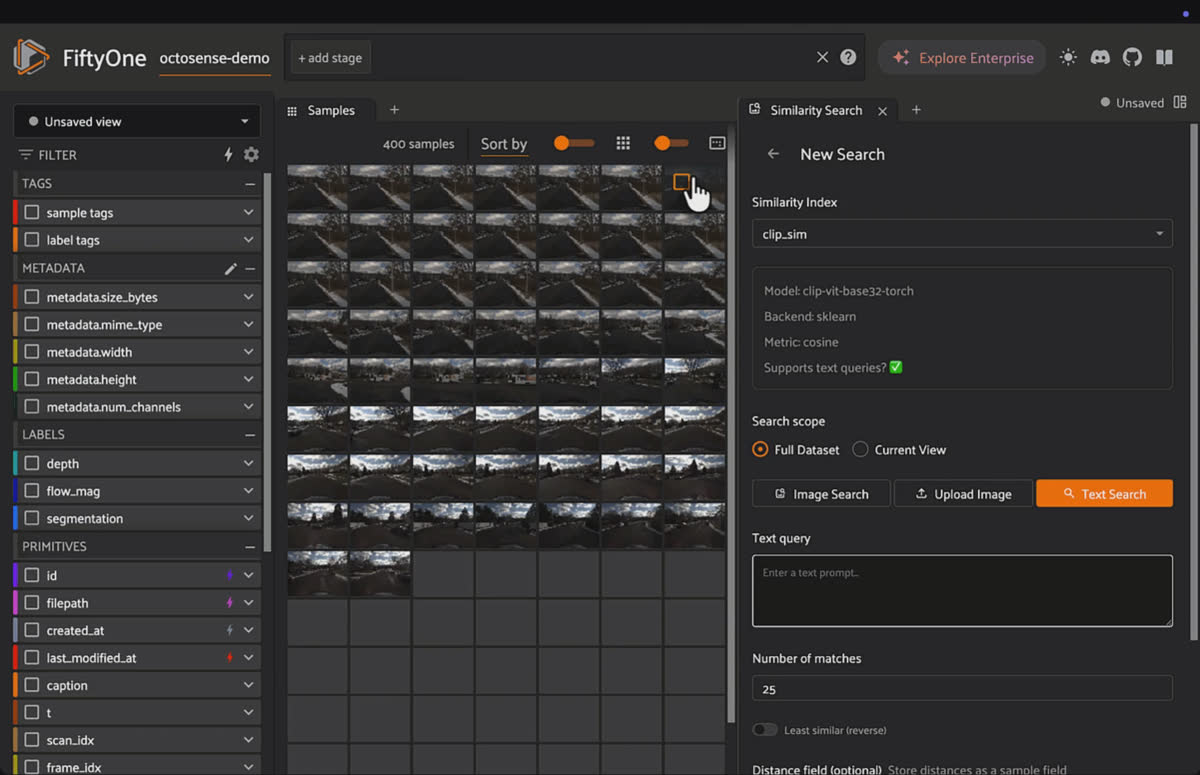
Task: Expand the flow_mag field chevron
Action: (x=248, y=491)
